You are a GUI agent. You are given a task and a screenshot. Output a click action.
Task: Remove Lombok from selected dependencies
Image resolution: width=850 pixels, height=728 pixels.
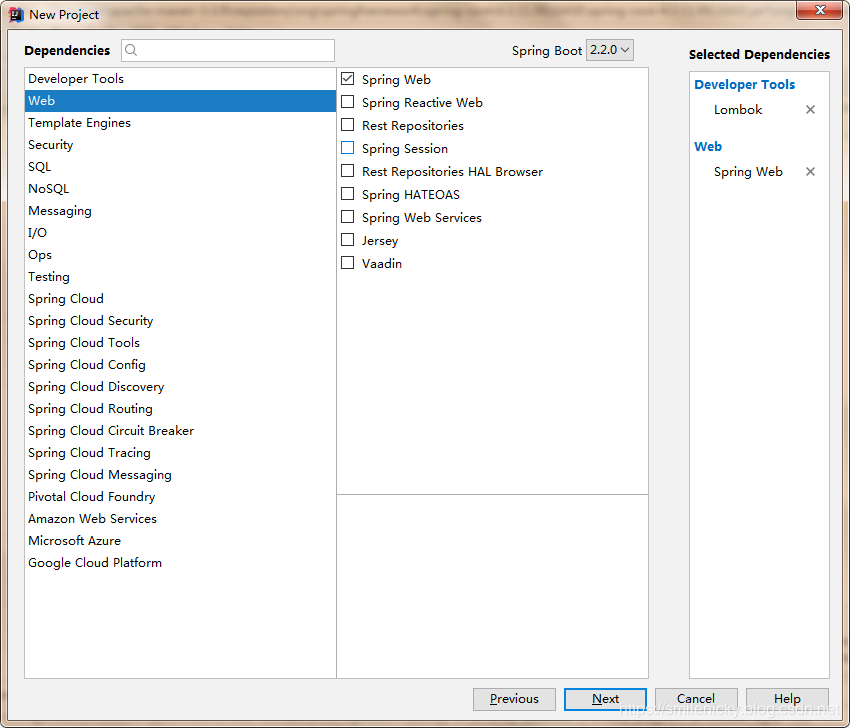[x=810, y=109]
